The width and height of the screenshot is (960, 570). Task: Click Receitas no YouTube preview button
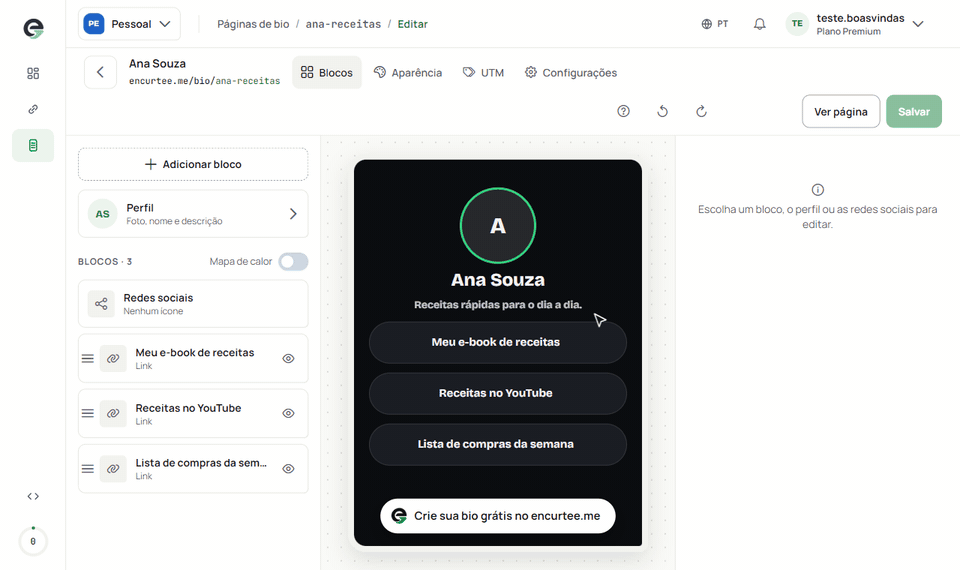pos(498,393)
